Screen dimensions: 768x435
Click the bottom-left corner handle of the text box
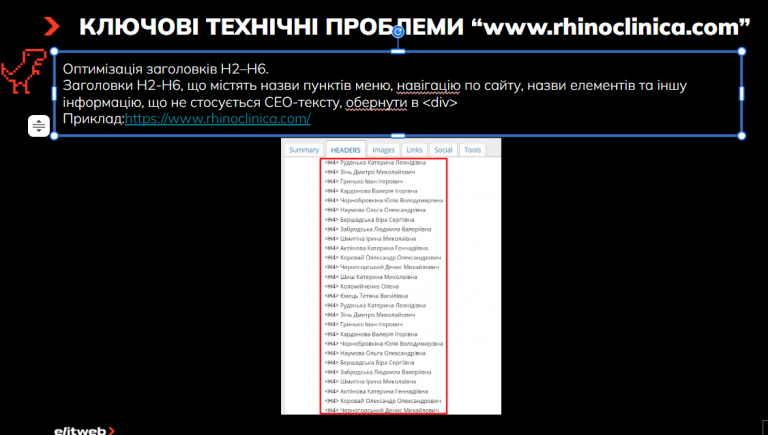click(54, 136)
